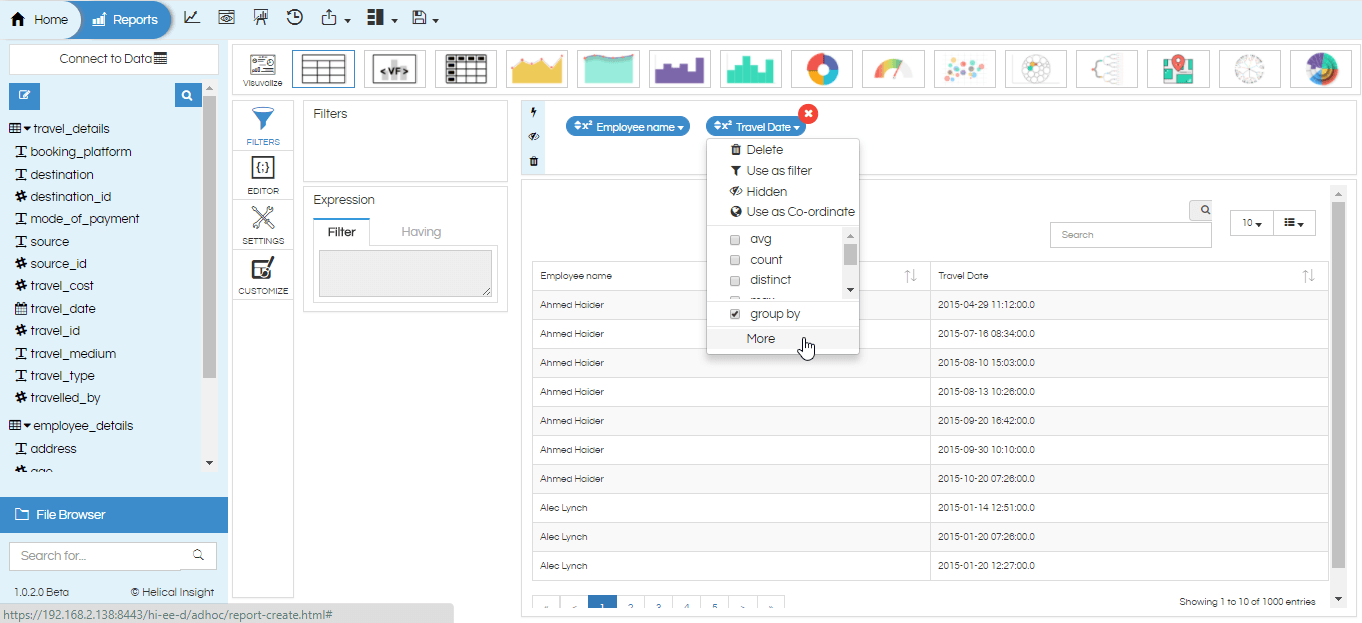Open the File Browser panel
1362x623 pixels.
tap(114, 515)
